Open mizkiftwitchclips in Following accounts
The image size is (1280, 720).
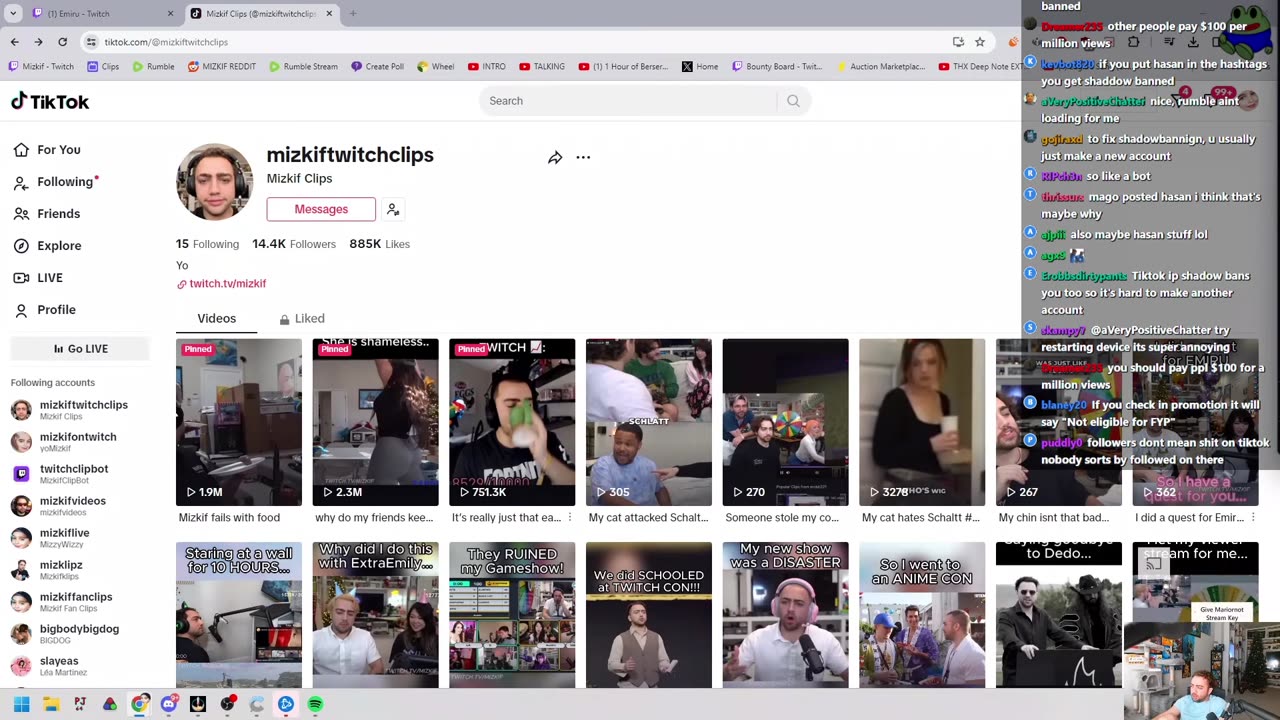(x=80, y=410)
